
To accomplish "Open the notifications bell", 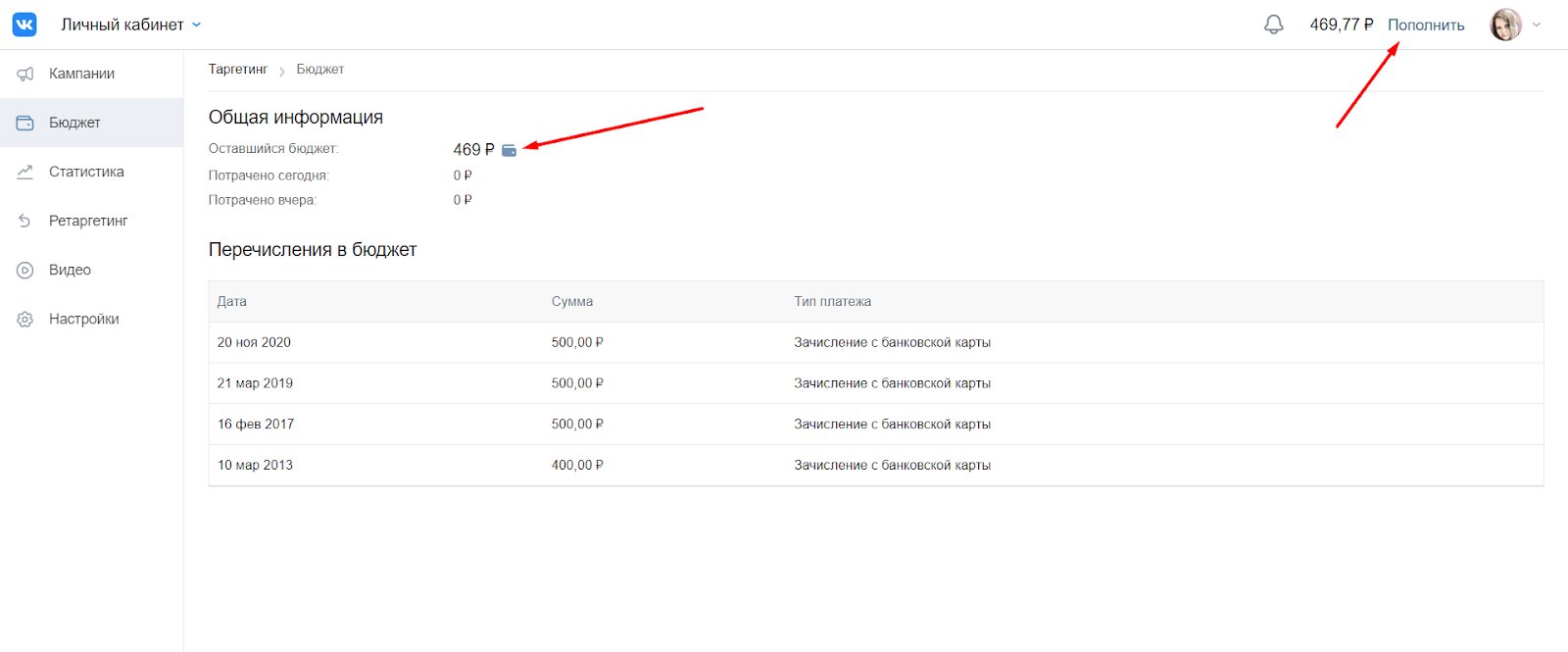I will coord(1273,25).
